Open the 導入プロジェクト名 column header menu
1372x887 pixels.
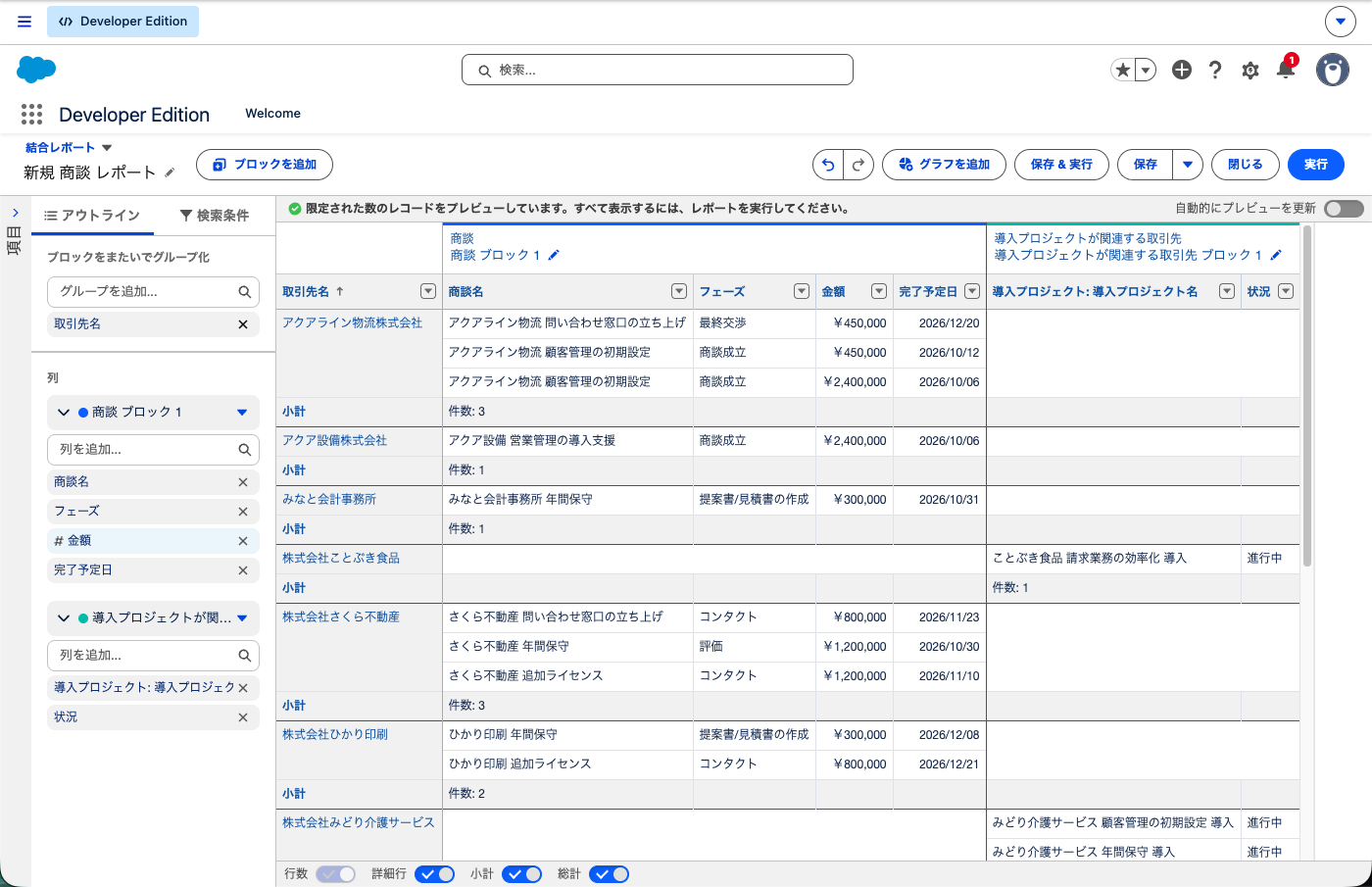pos(1227,291)
